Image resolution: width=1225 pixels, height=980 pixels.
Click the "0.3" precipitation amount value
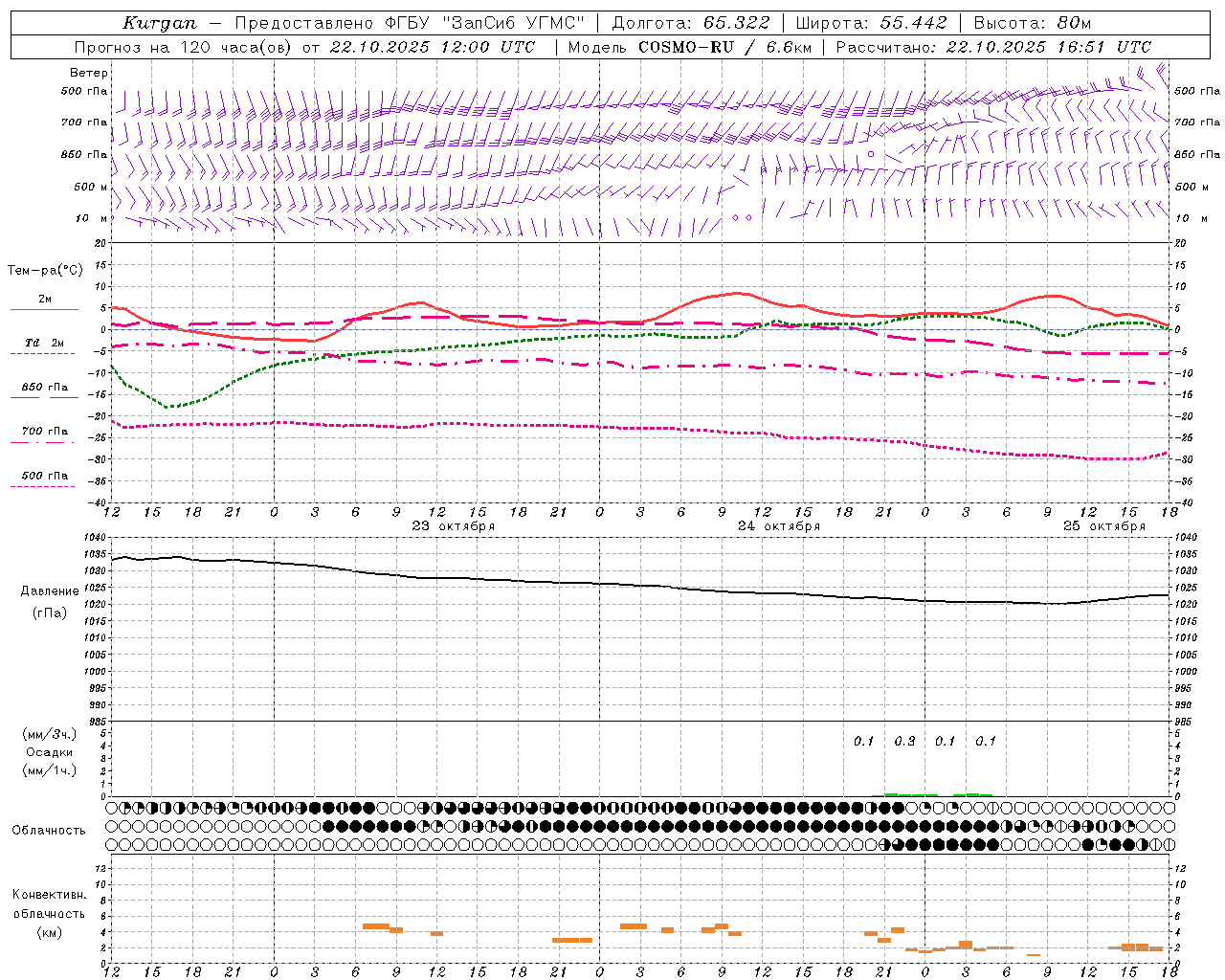click(x=904, y=742)
